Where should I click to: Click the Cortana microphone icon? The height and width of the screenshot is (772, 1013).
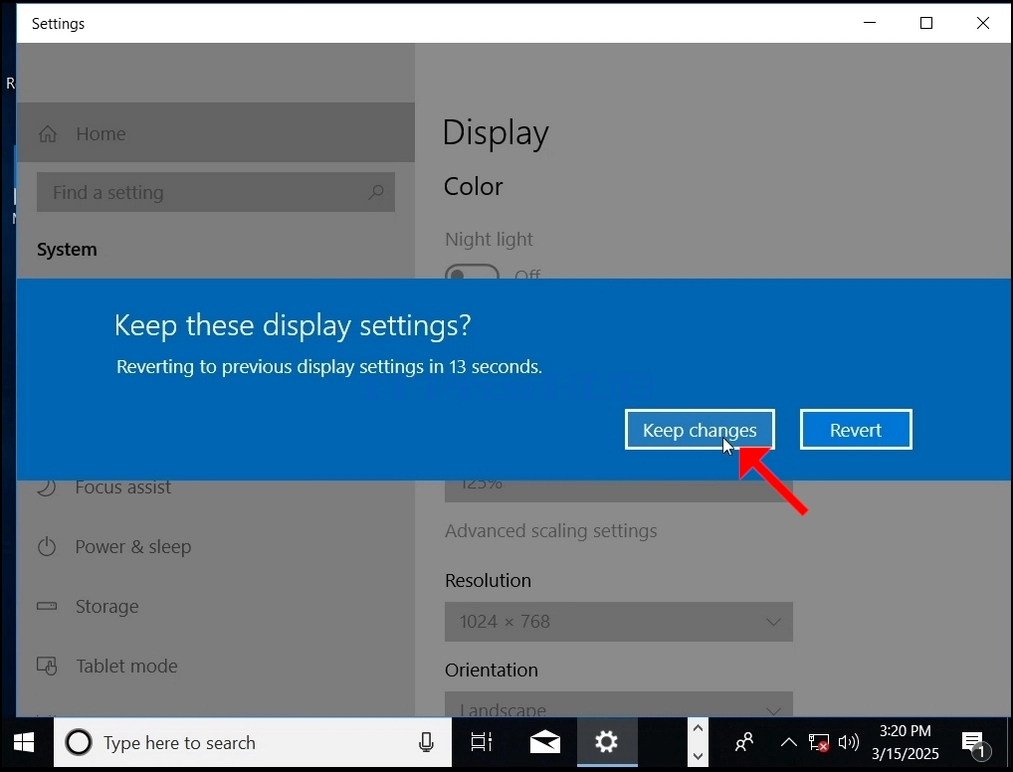pyautogui.click(x=426, y=742)
